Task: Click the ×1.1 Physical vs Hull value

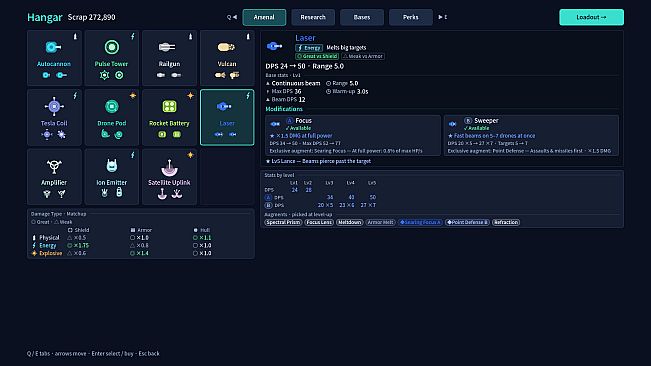Action: coord(202,238)
